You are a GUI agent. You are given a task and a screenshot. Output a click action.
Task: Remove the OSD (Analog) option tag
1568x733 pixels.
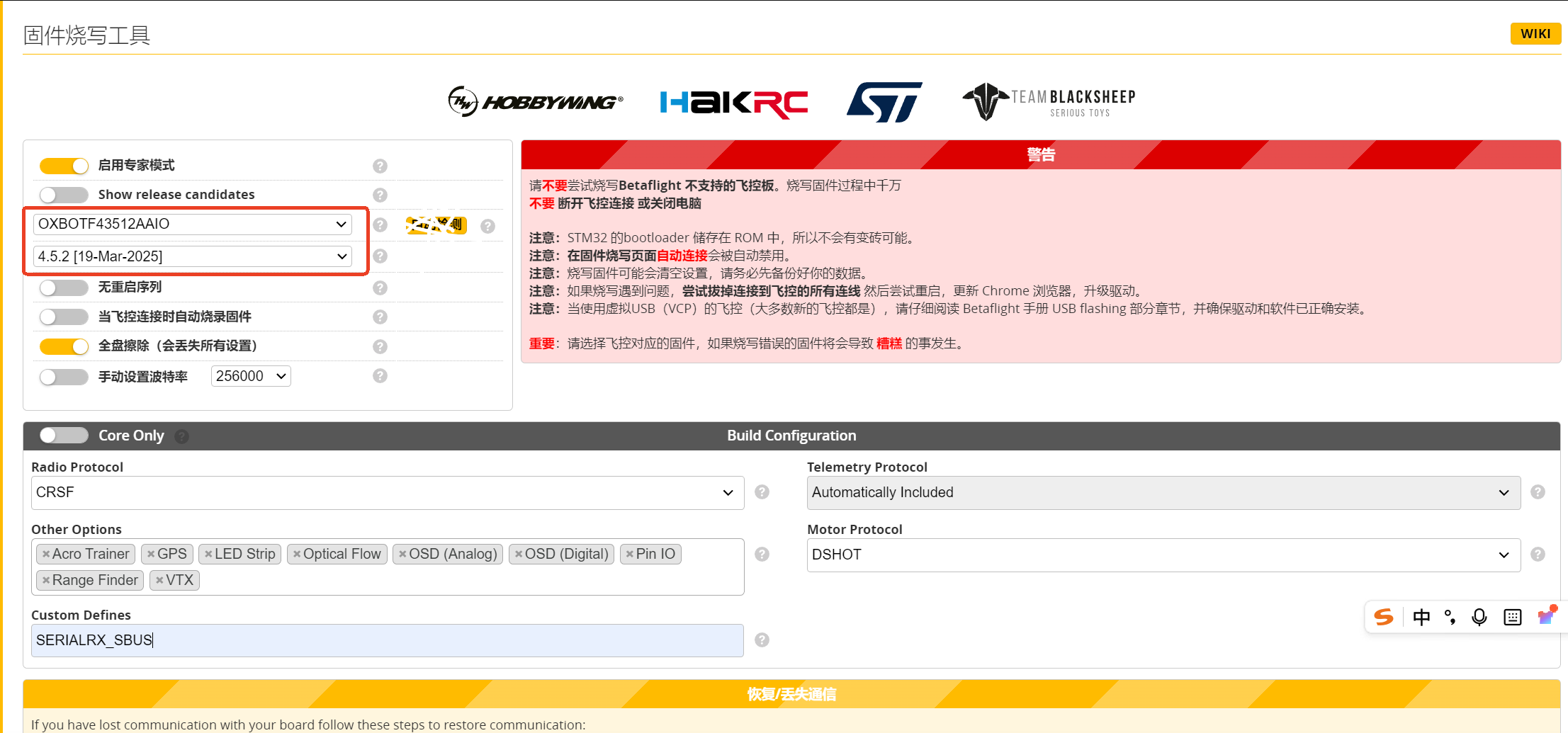click(x=402, y=554)
